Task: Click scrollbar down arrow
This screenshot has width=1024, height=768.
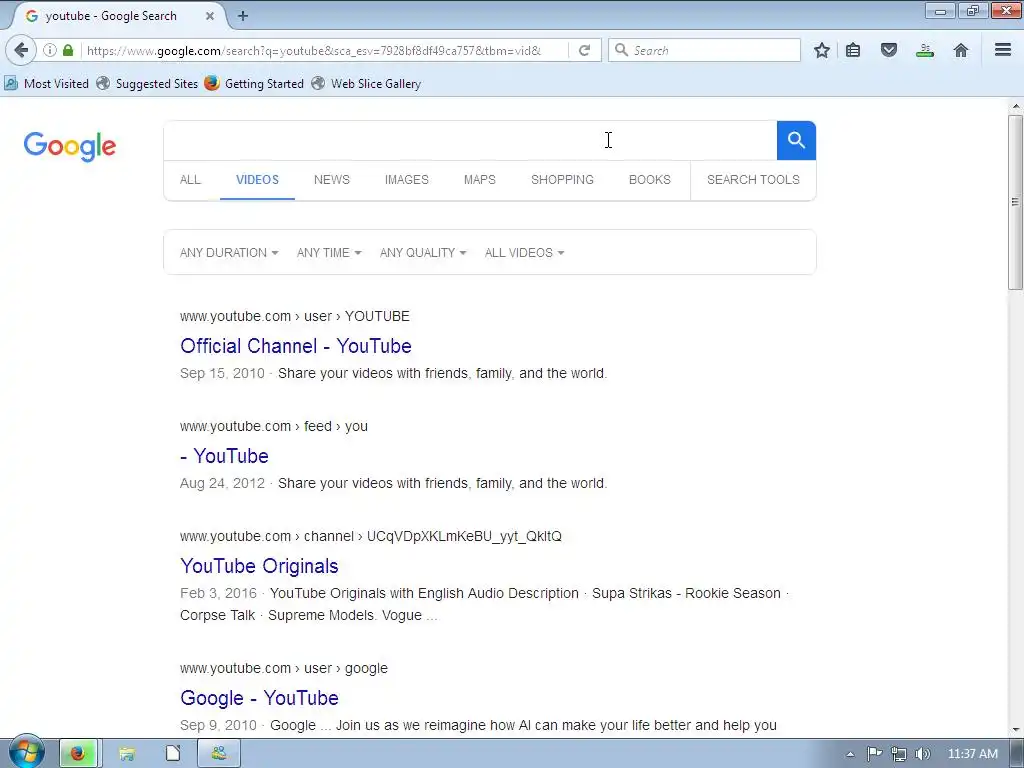Action: tap(1016, 730)
